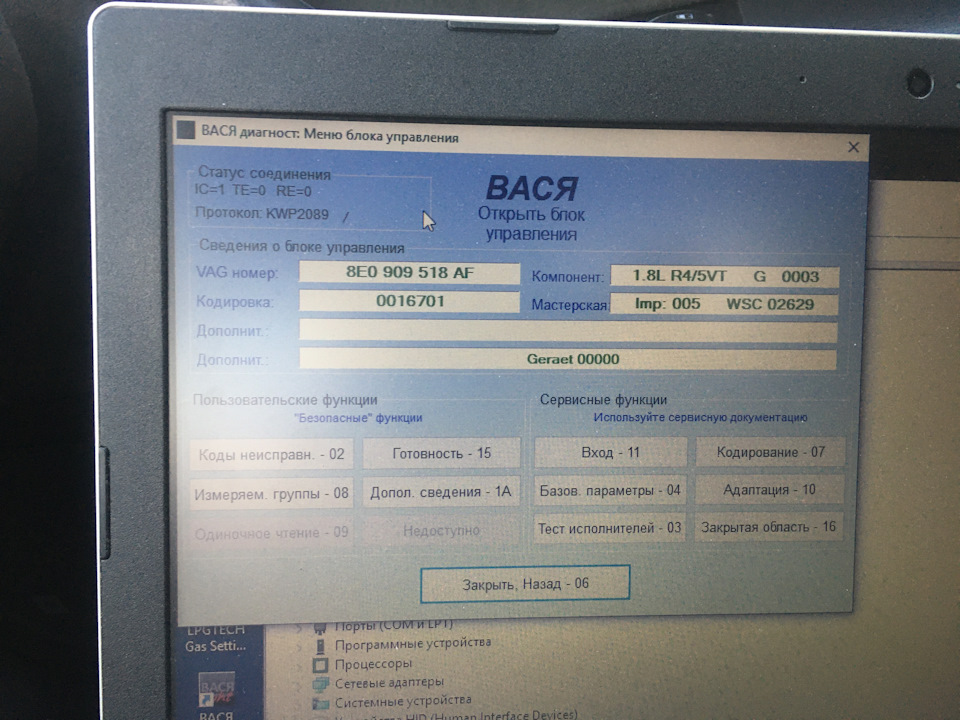This screenshot has height=720, width=960.
Task: Click the ВАСЯ logo heading
Action: (531, 189)
